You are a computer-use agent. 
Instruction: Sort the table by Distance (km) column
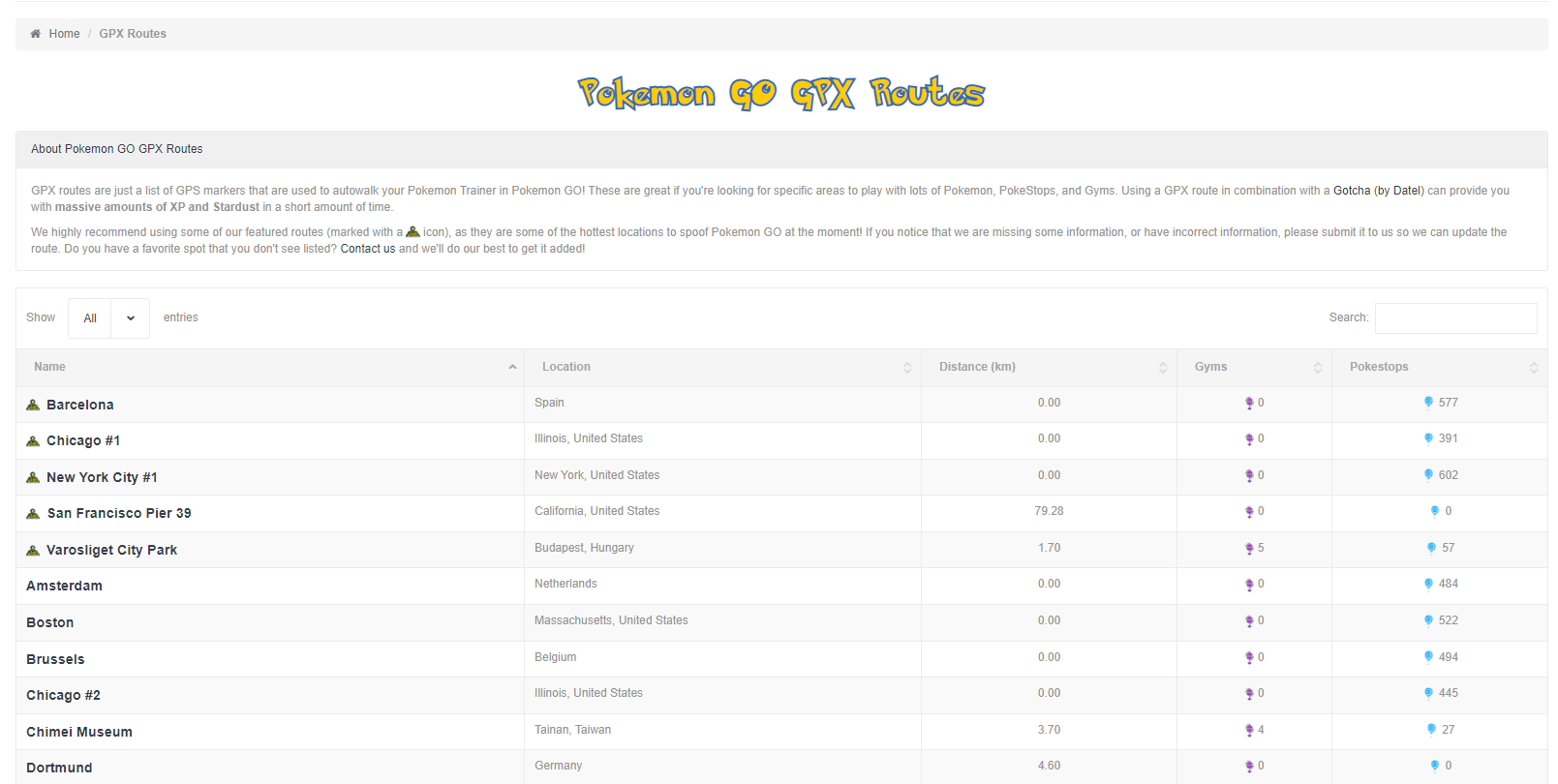point(1049,368)
